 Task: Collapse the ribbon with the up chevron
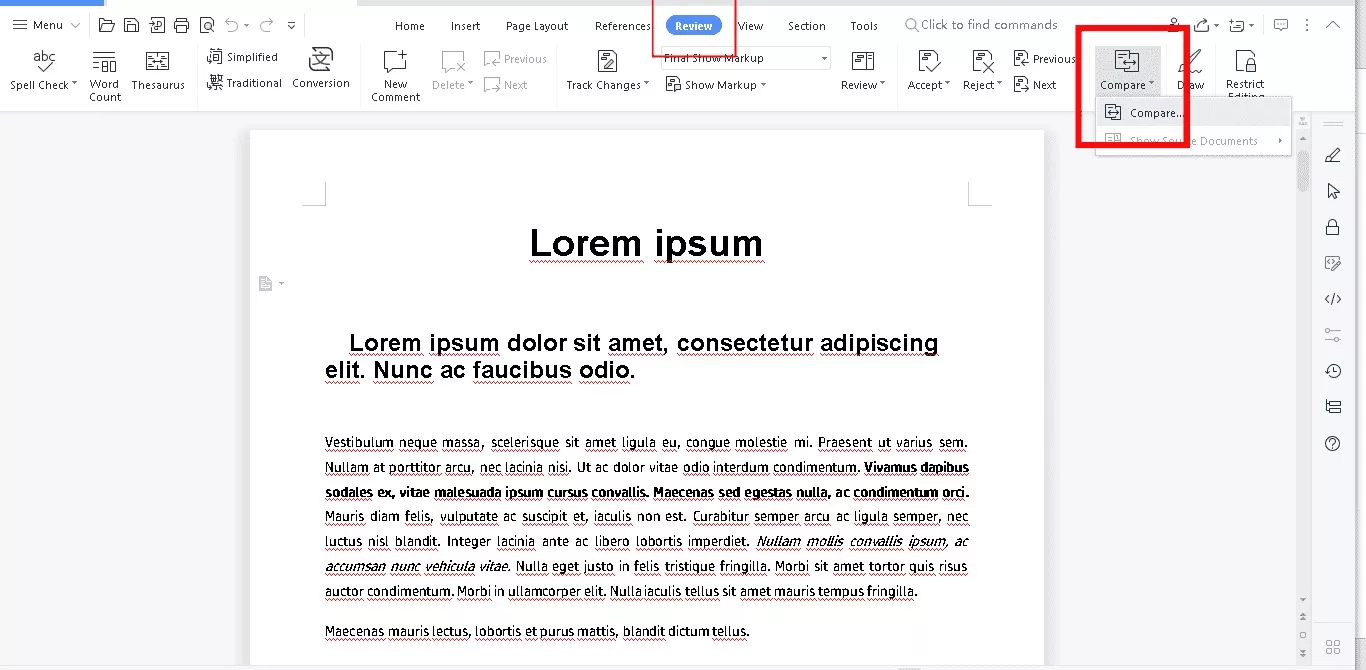coord(1333,25)
